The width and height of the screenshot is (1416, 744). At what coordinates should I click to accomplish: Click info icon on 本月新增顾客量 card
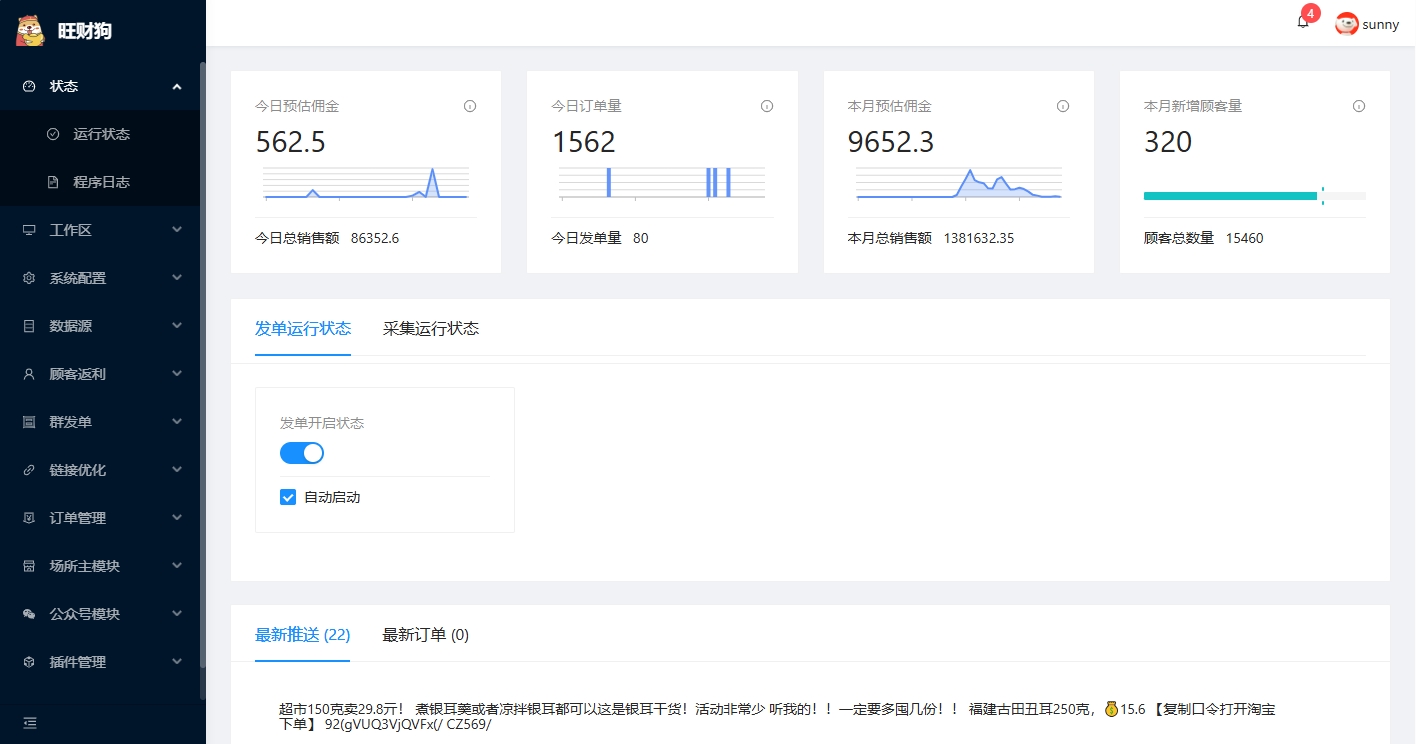pyautogui.click(x=1359, y=106)
